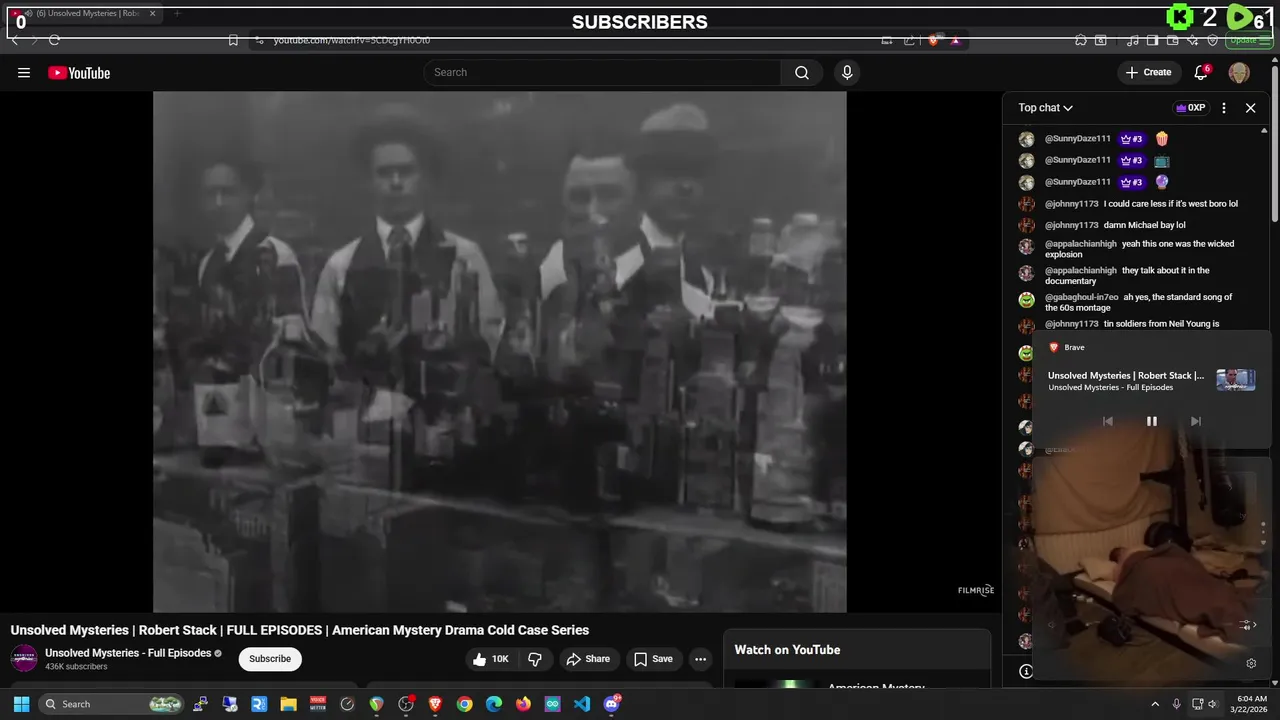This screenshot has height=720, width=1280.
Task: Dislike the video with thumbs-down button
Action: [x=535, y=659]
